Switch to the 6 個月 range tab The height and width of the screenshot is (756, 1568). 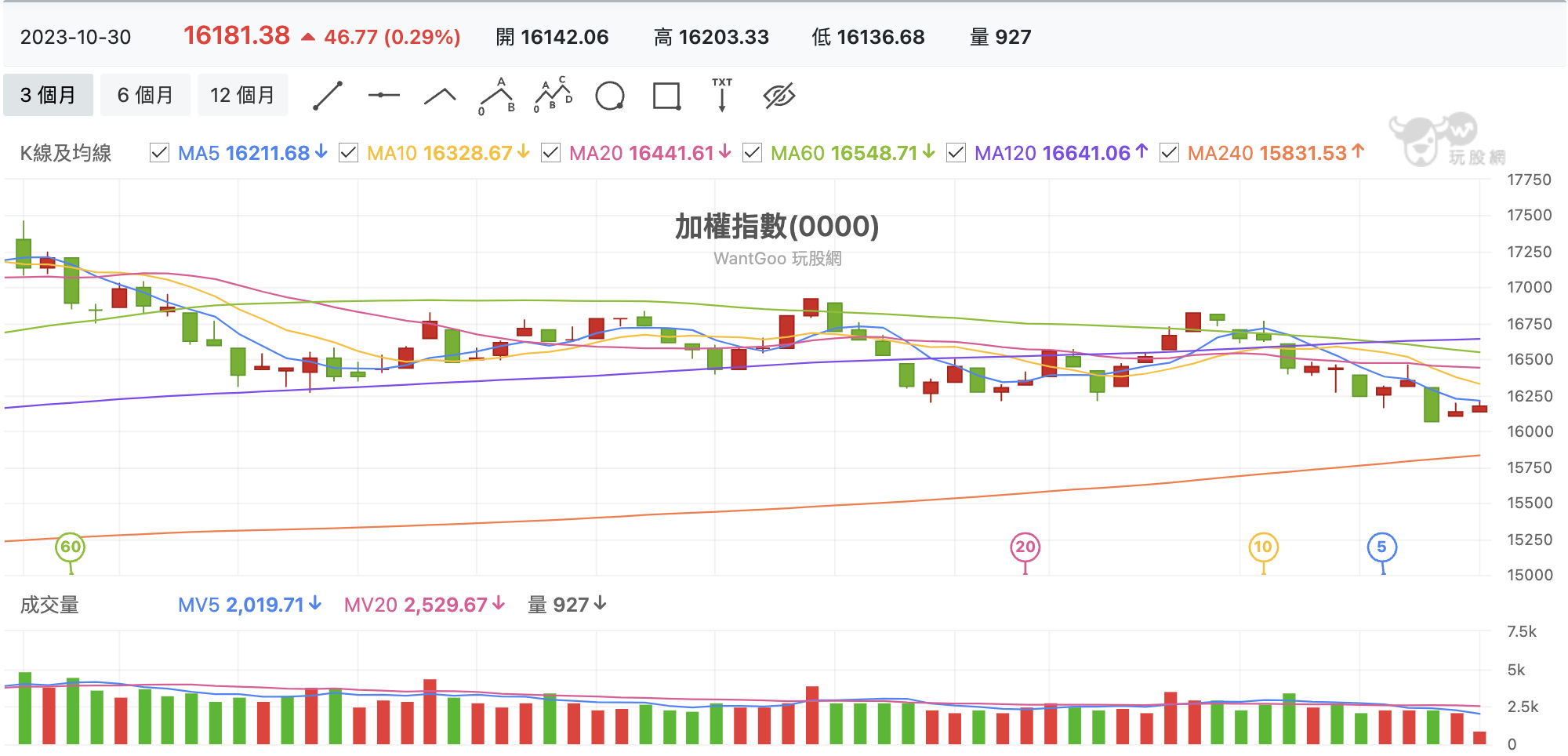(x=145, y=95)
